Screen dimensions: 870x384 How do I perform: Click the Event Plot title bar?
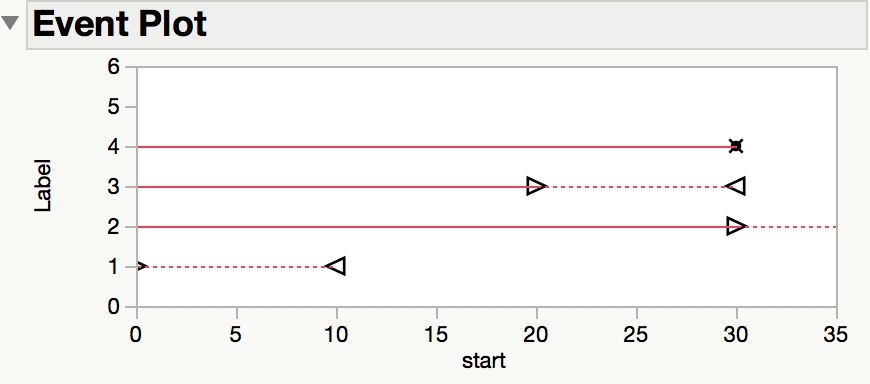click(x=448, y=25)
